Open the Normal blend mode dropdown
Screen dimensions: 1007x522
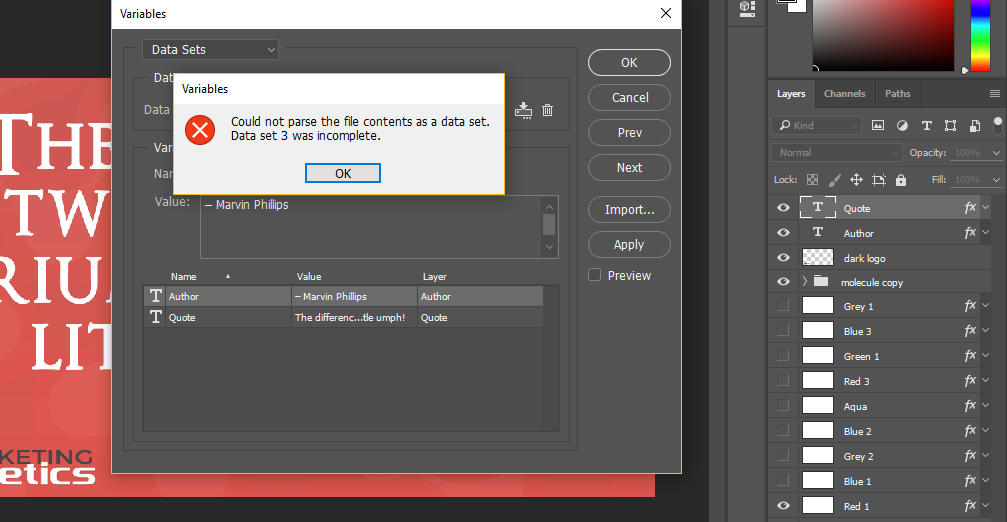[x=837, y=153]
